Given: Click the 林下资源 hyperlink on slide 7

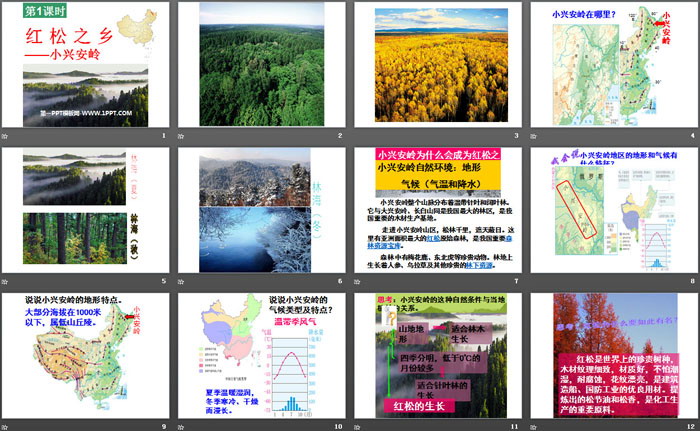Looking at the screenshot, I should click(479, 265).
